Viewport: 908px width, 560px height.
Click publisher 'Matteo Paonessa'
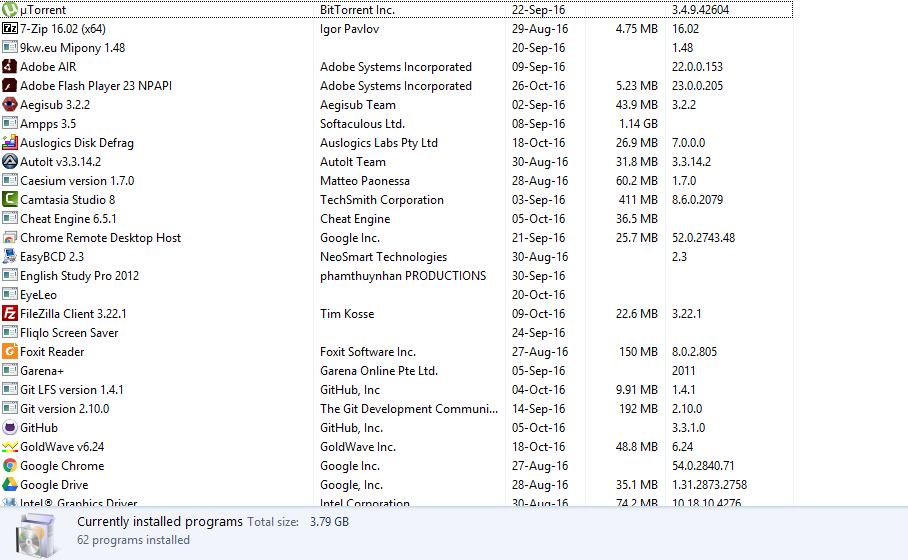[365, 181]
